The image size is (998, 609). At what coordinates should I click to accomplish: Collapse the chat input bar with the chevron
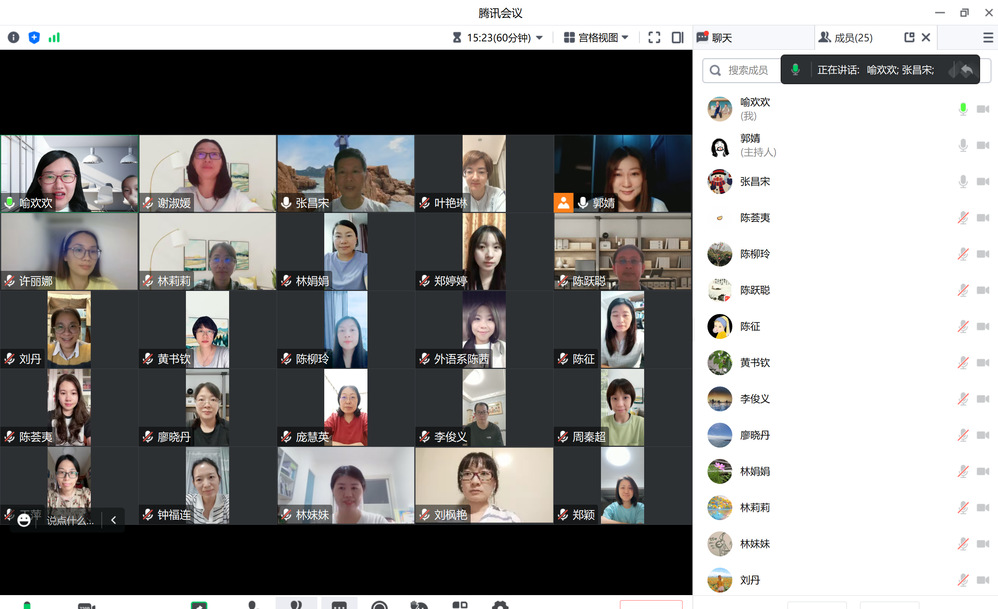click(x=113, y=520)
